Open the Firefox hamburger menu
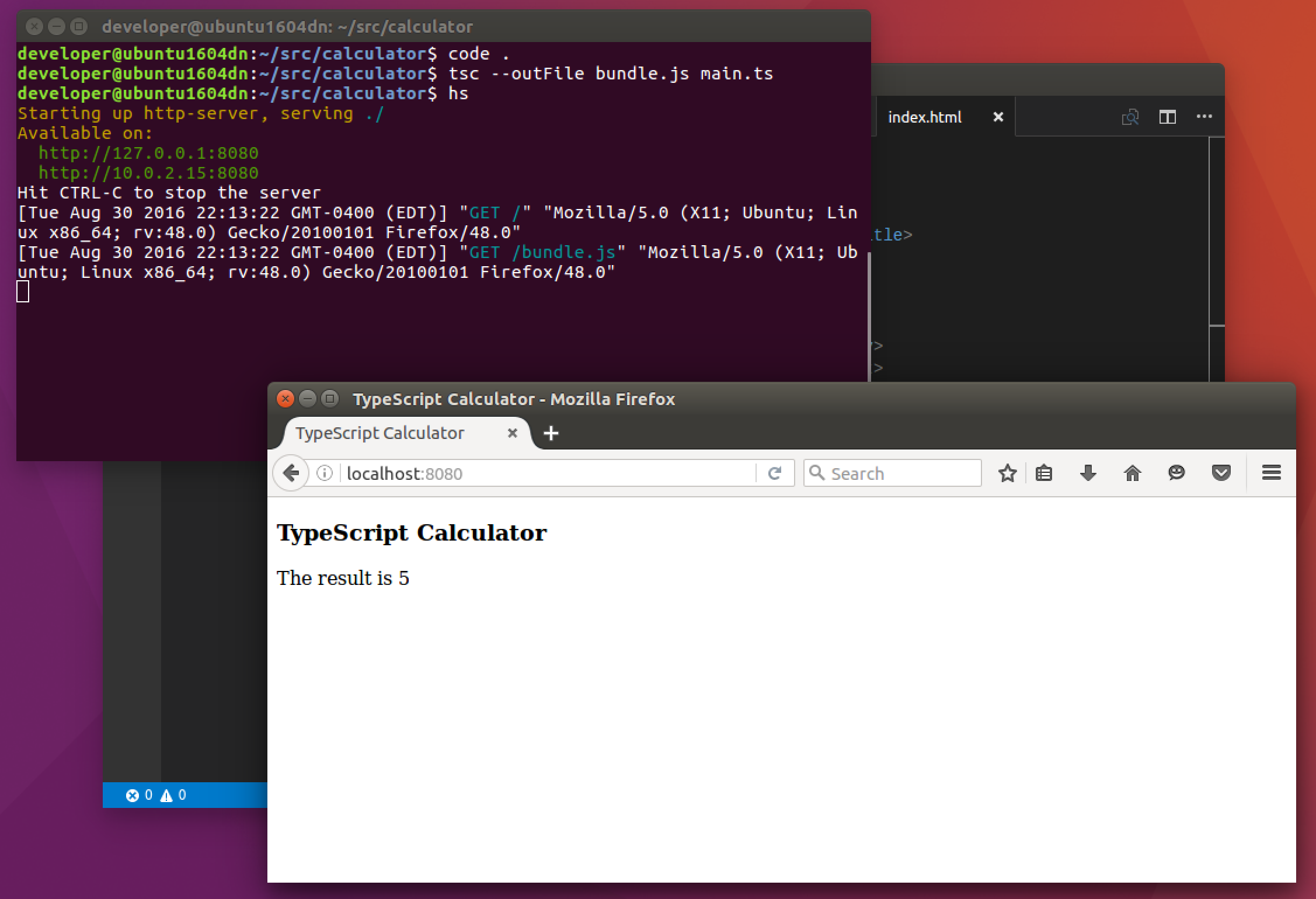This screenshot has height=899, width=1316. point(1271,473)
